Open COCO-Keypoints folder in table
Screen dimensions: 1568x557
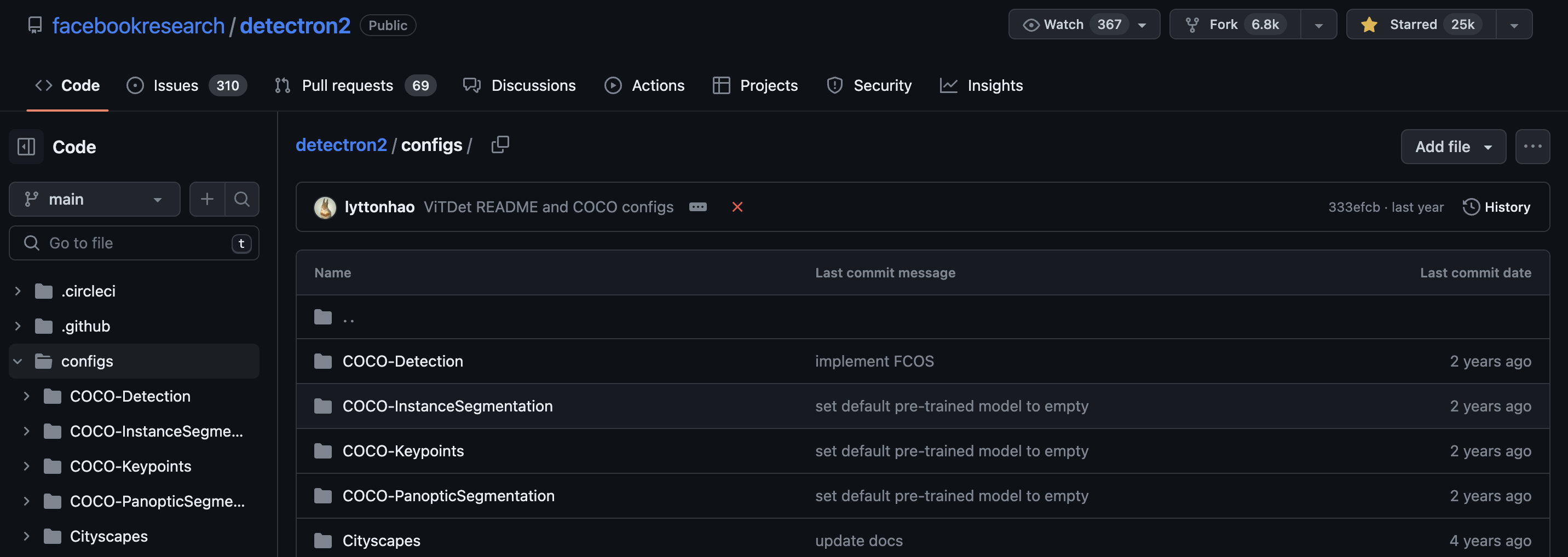click(403, 451)
